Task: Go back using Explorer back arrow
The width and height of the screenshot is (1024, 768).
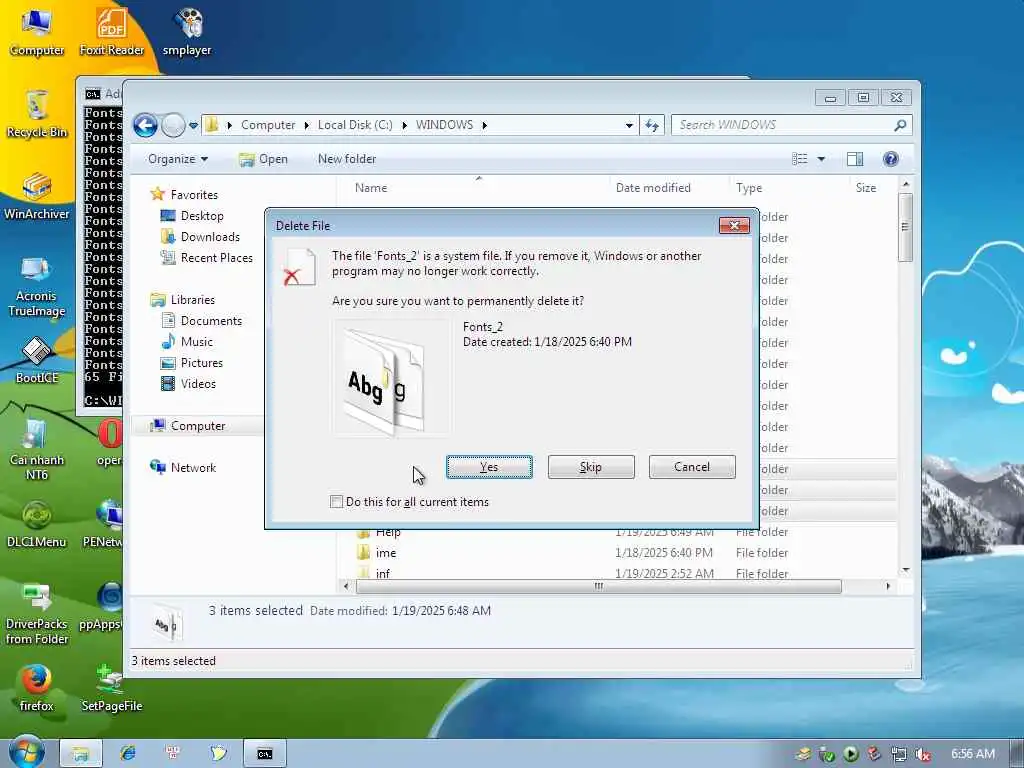Action: click(x=145, y=125)
